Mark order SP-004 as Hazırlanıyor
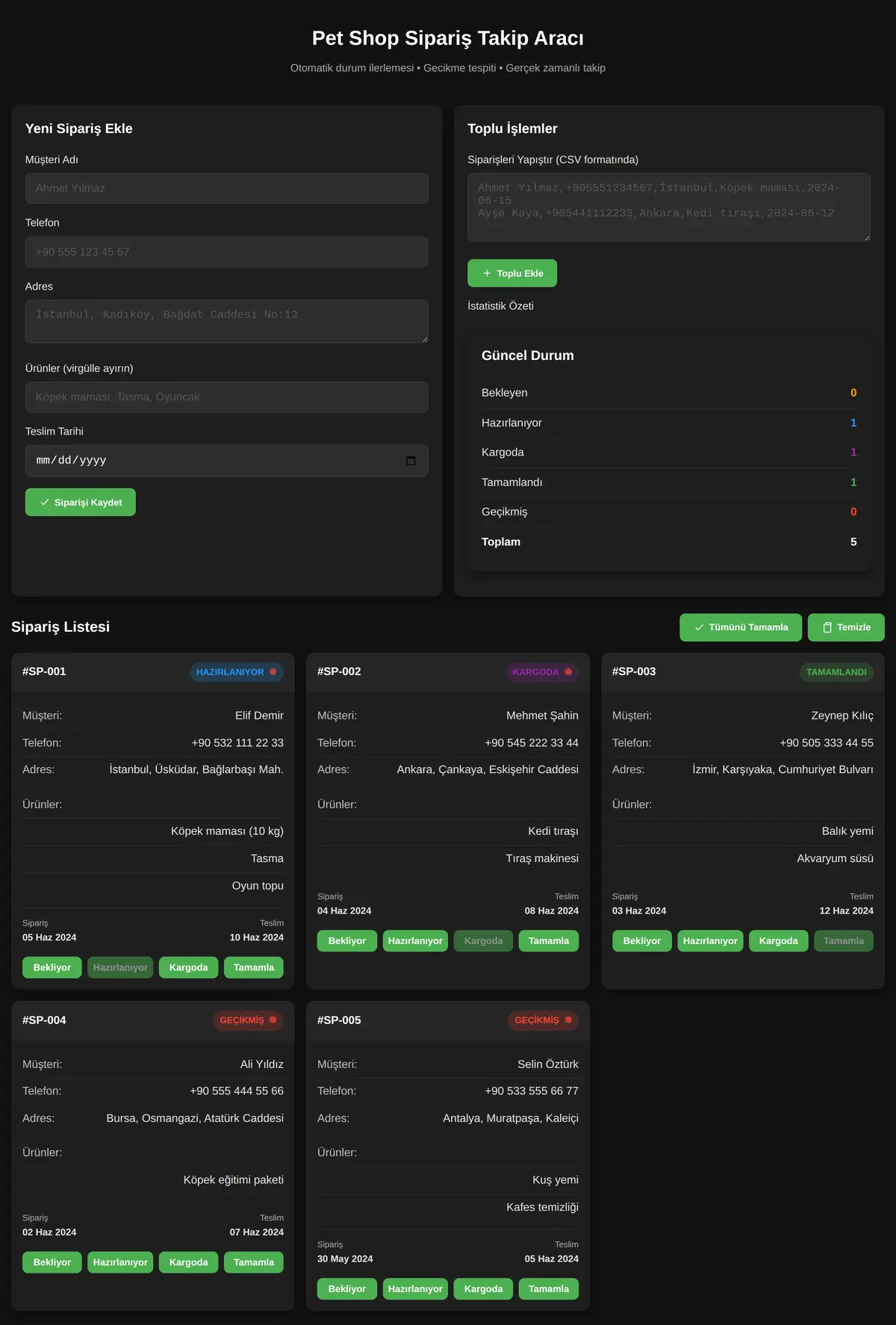Image resolution: width=896 pixels, height=1325 pixels. pyautogui.click(x=120, y=1262)
